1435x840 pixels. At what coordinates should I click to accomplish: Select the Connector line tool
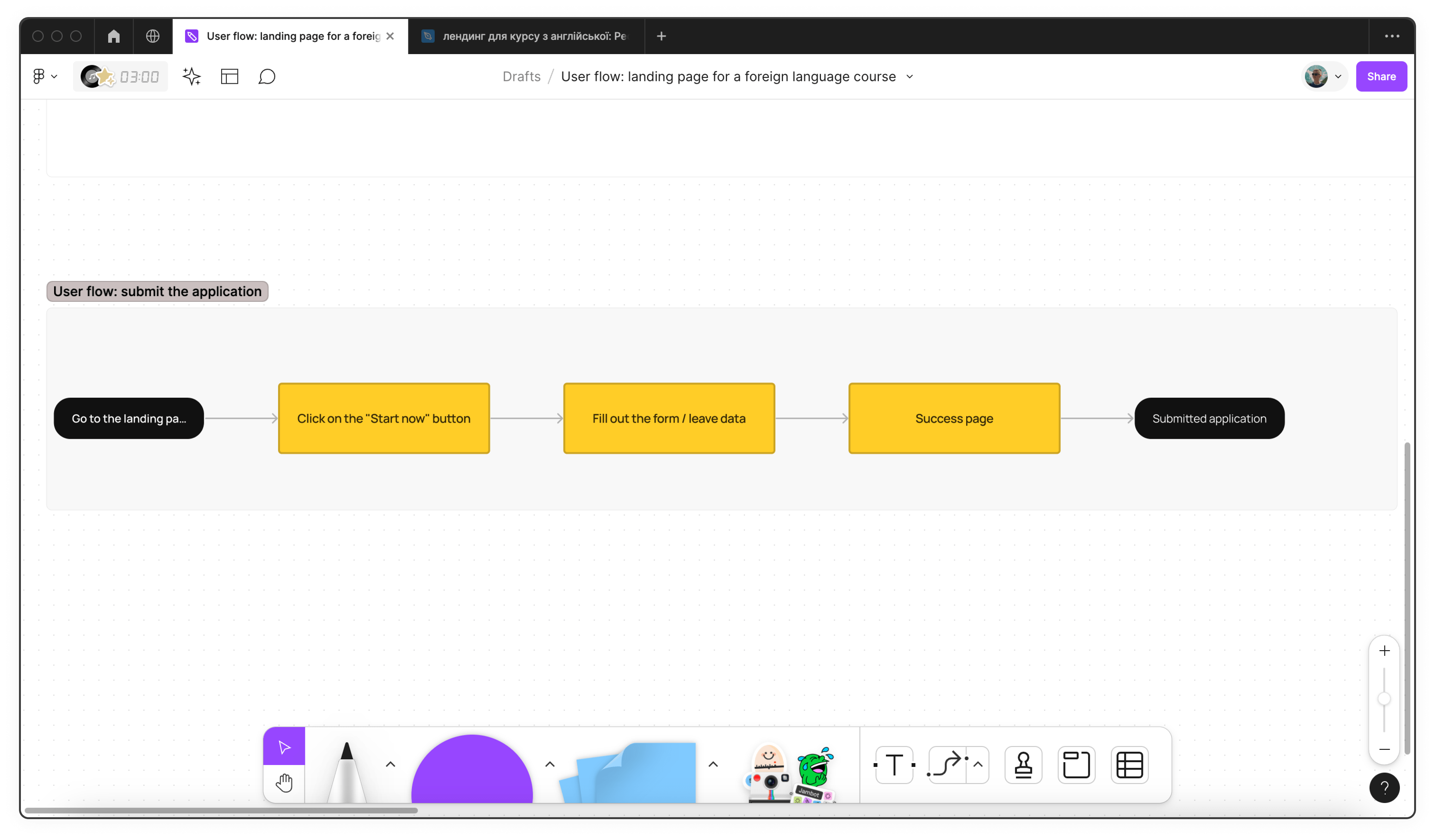(x=947, y=765)
